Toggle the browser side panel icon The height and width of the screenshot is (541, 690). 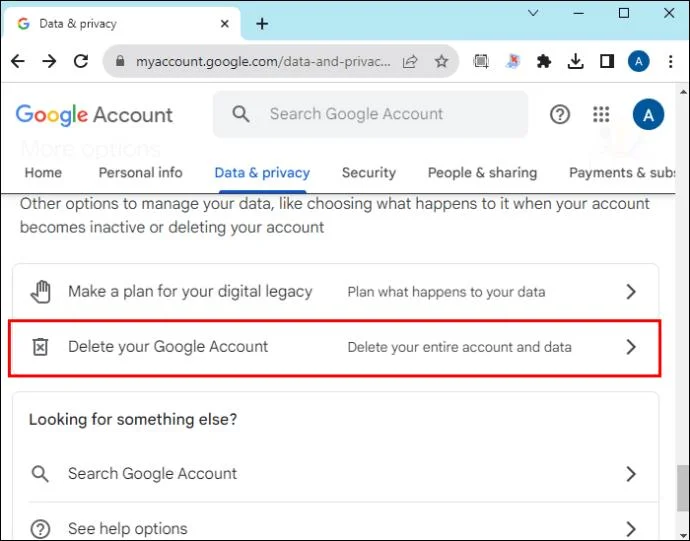click(x=607, y=62)
